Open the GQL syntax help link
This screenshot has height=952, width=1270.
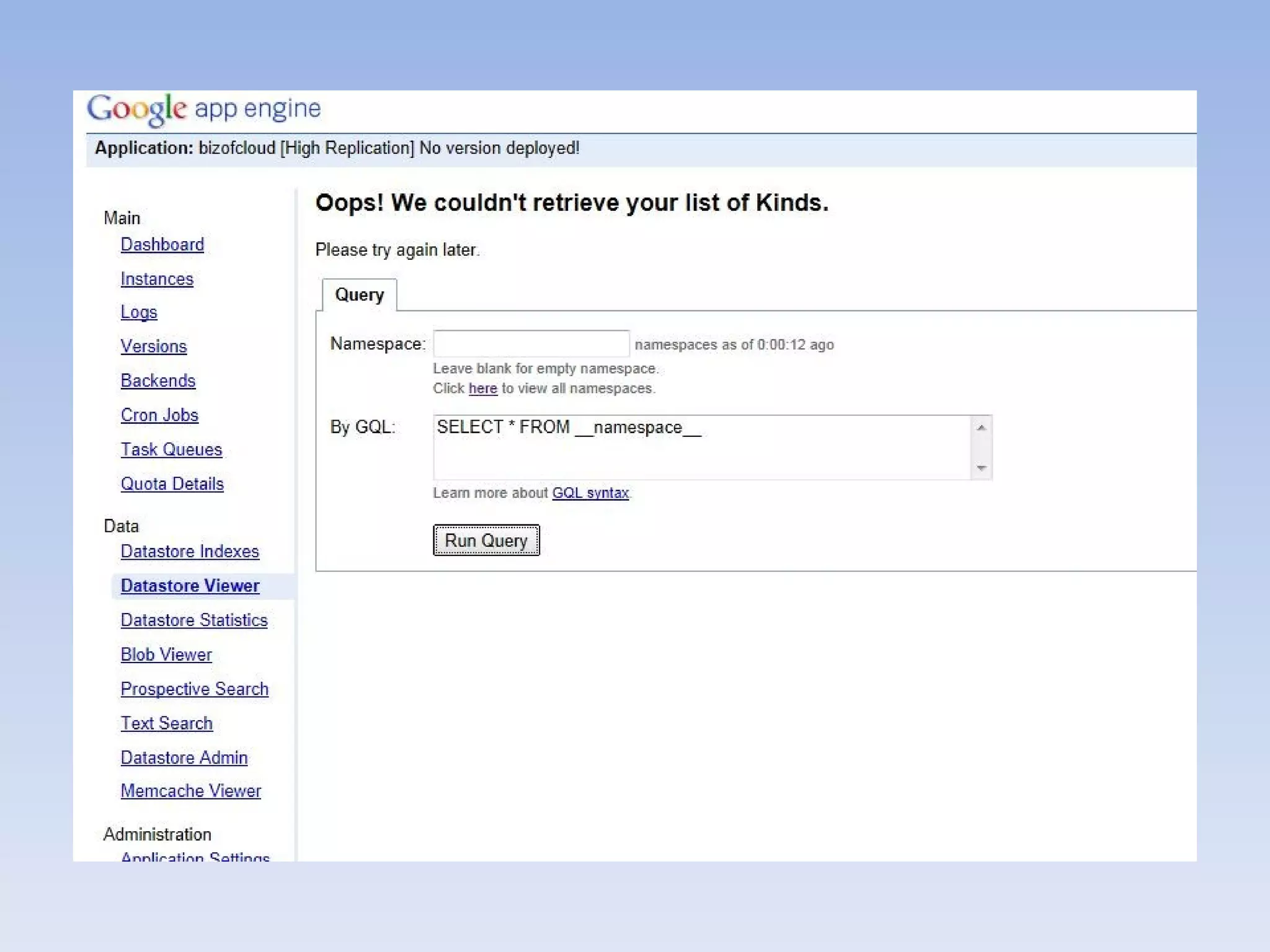590,493
